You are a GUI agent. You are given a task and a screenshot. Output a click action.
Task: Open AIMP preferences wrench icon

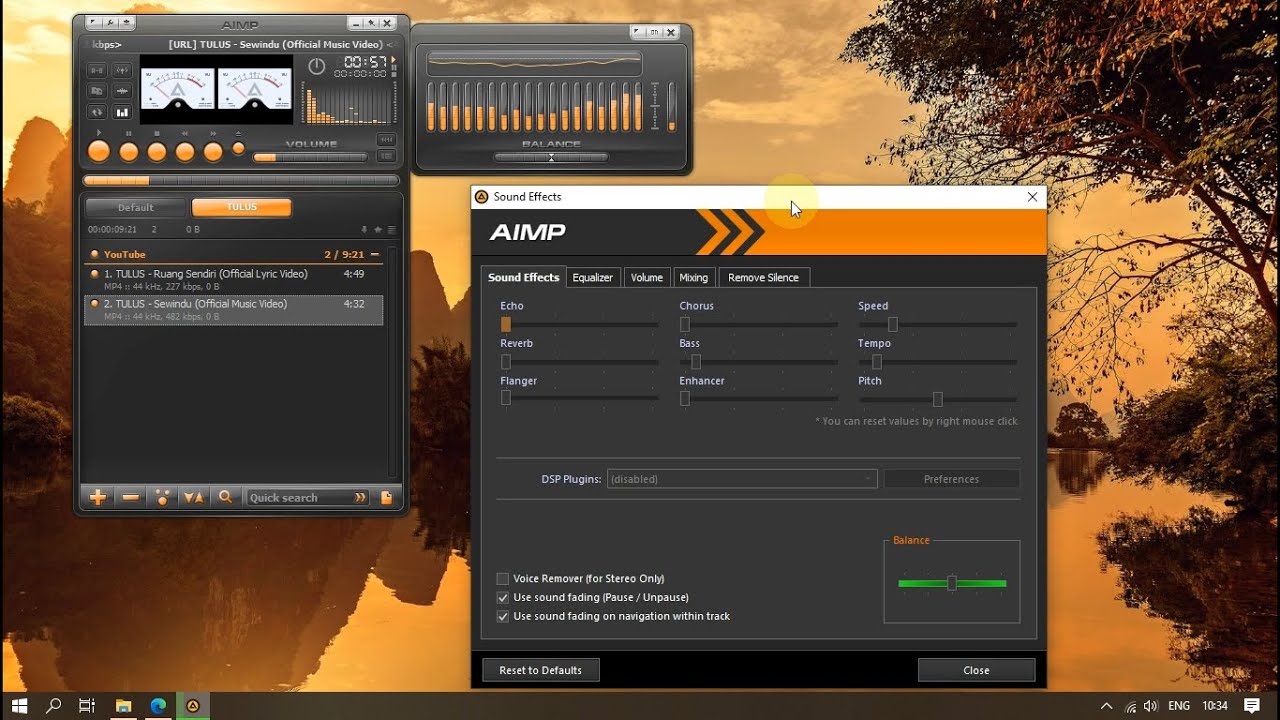(110, 22)
